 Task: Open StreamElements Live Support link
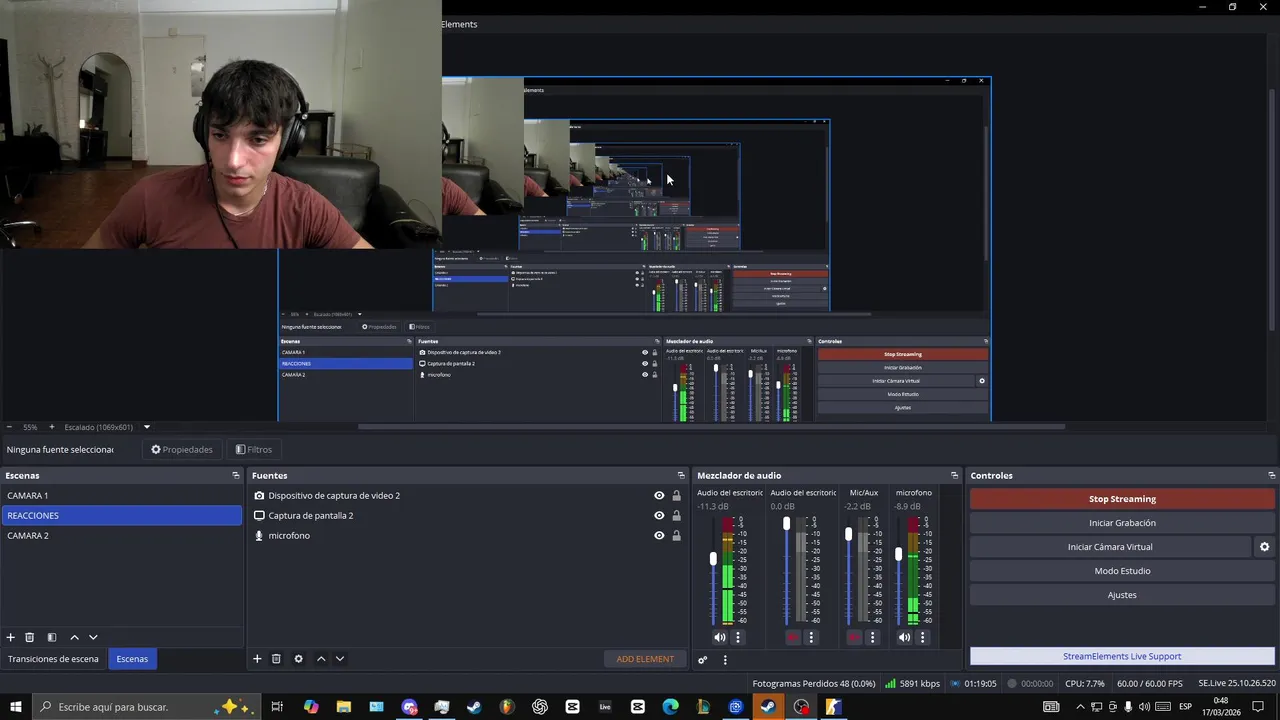coord(1122,656)
